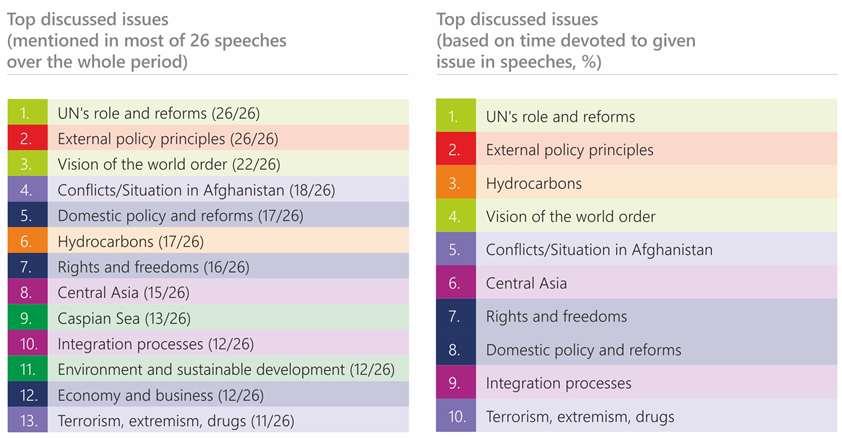Click the red number 2 square in right list
Viewport: 842px width, 438px height.
457,150
